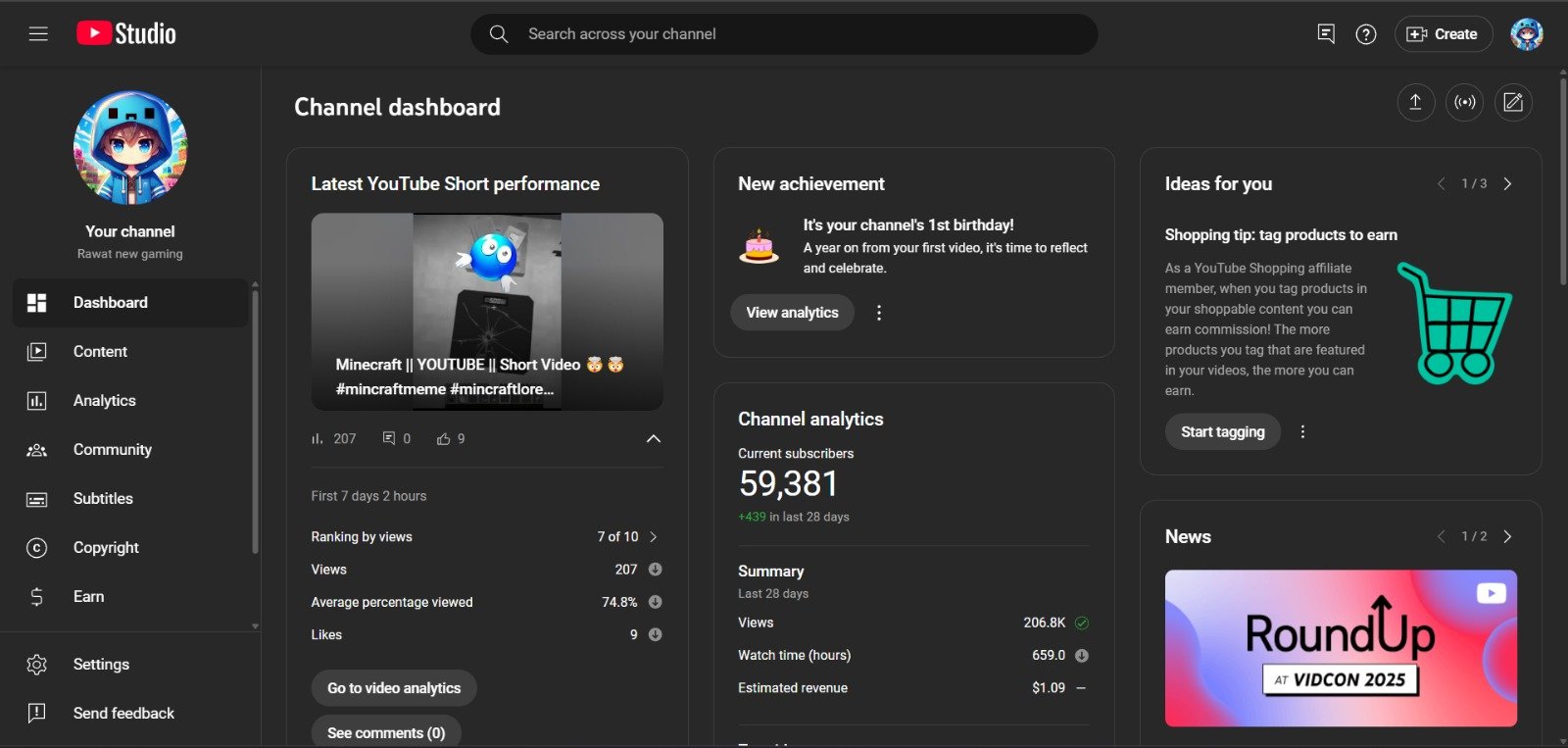Viewport: 1568px width, 748px height.
Task: Open the hamburger navigation menu
Action: click(38, 34)
